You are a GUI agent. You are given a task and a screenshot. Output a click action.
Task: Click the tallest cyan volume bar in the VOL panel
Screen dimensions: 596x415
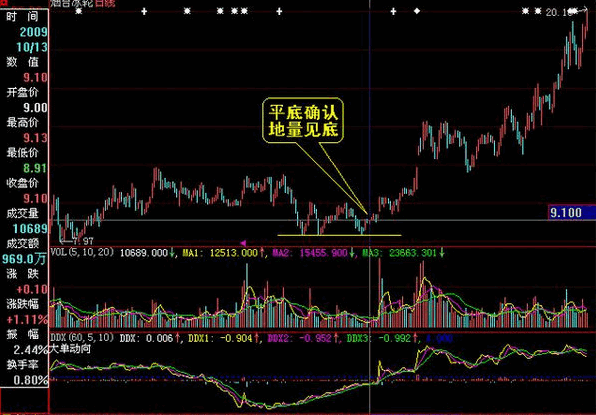tap(247, 295)
